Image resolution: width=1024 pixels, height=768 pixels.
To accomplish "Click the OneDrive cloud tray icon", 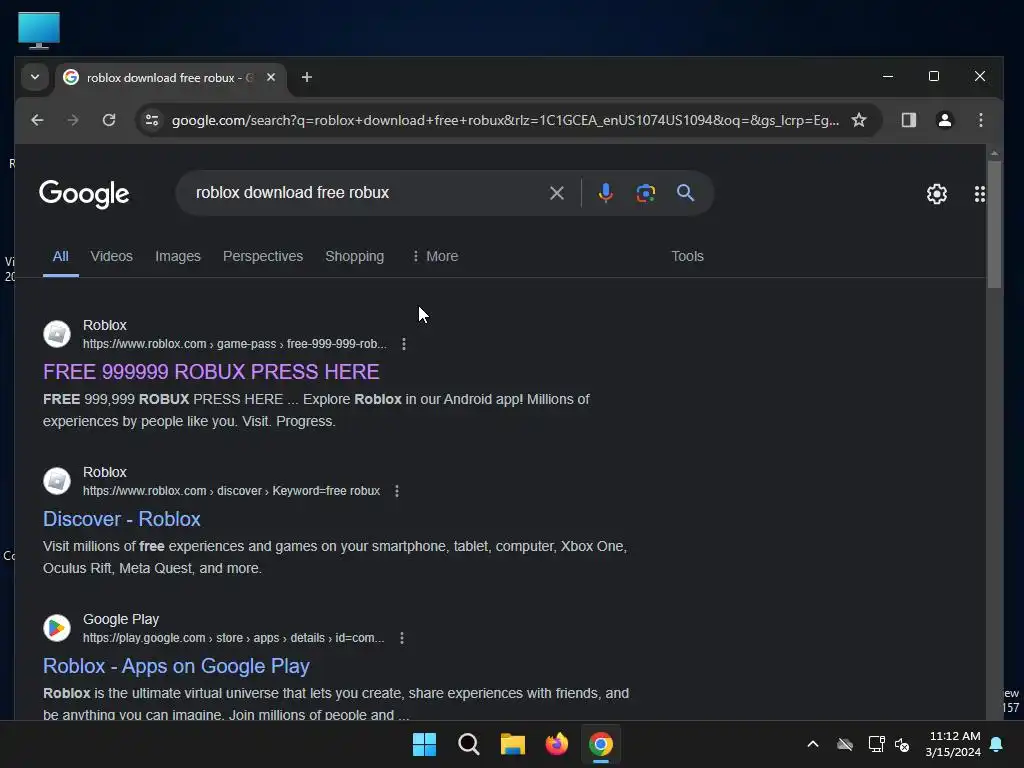I will [845, 744].
